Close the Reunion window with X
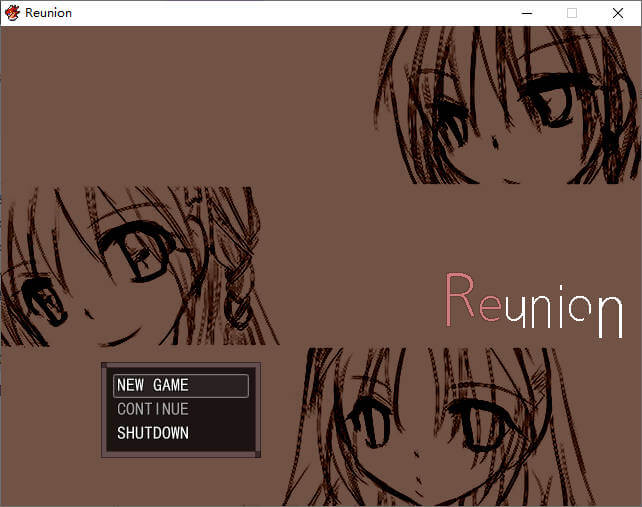 click(x=618, y=13)
